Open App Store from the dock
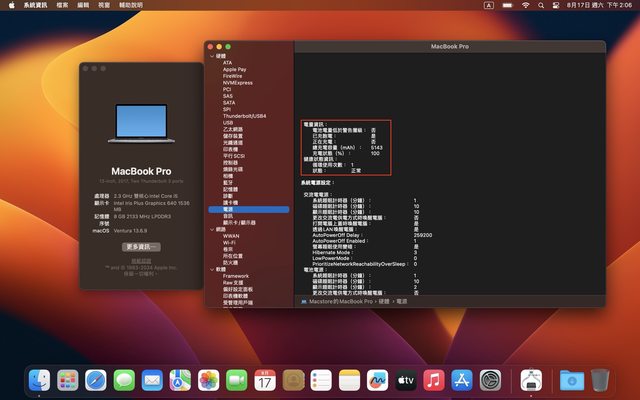The height and width of the screenshot is (400, 640). pos(462,380)
